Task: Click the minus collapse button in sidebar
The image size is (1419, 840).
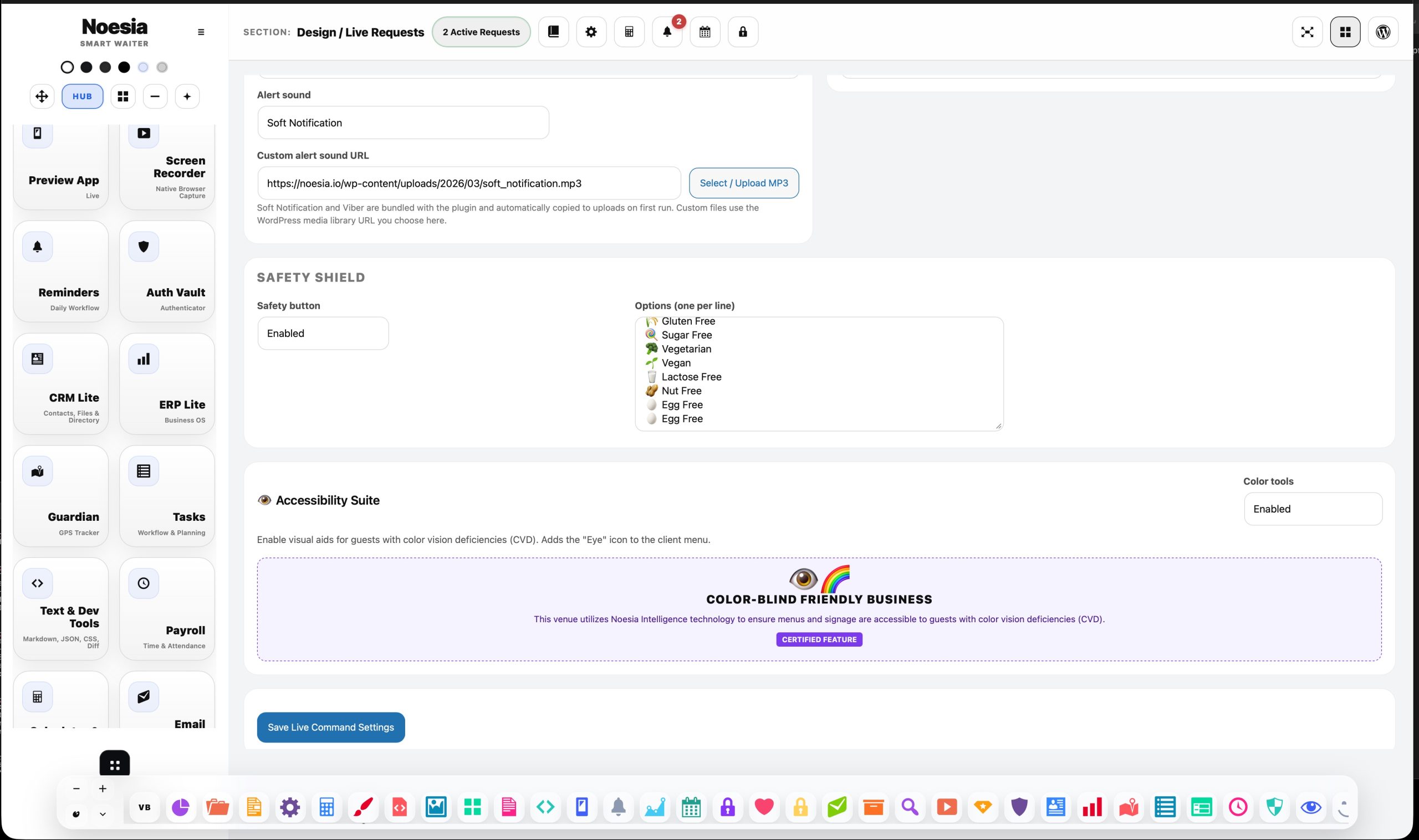Action: (155, 96)
